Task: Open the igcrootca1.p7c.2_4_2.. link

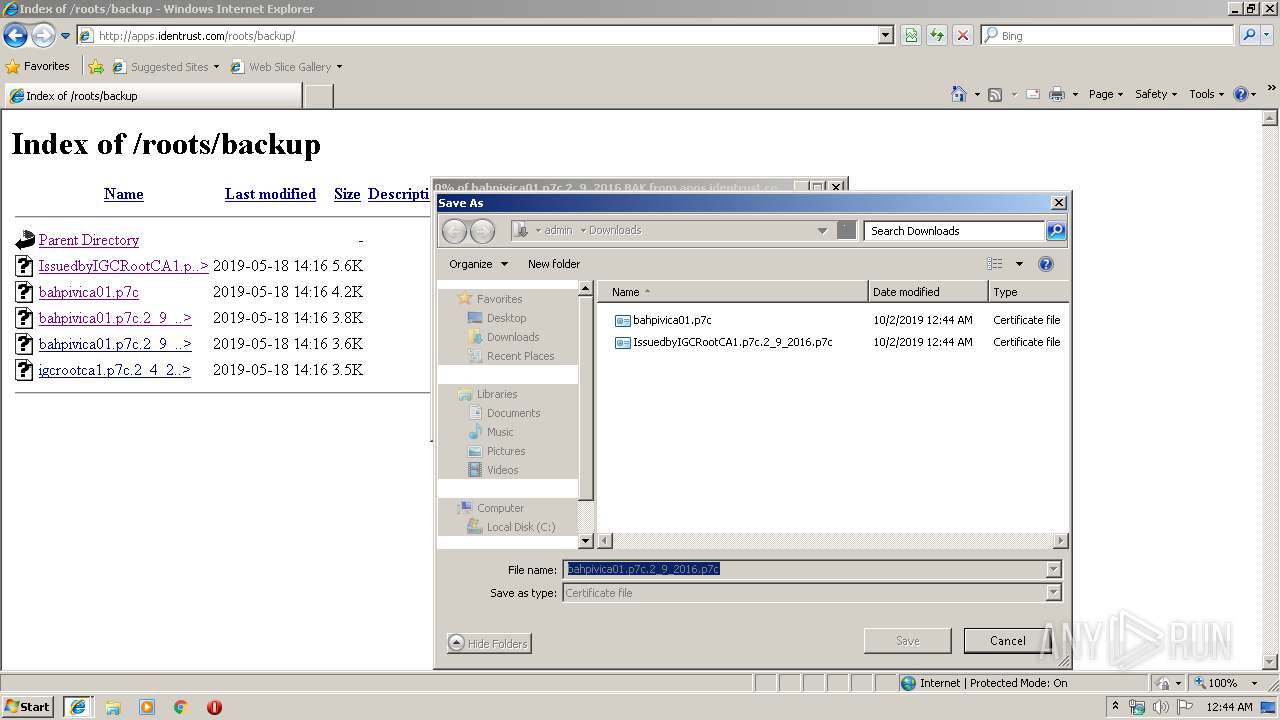Action: pos(114,370)
